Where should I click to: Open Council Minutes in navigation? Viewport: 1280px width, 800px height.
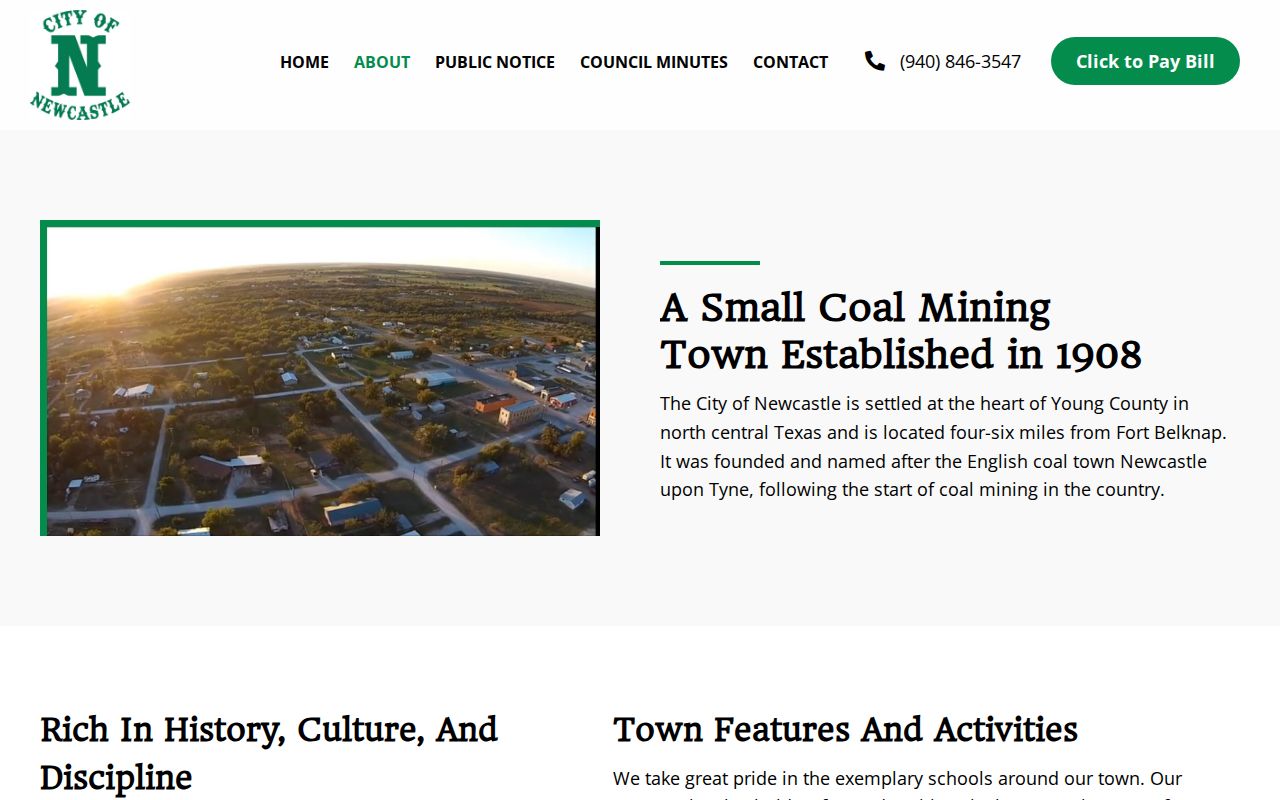654,62
